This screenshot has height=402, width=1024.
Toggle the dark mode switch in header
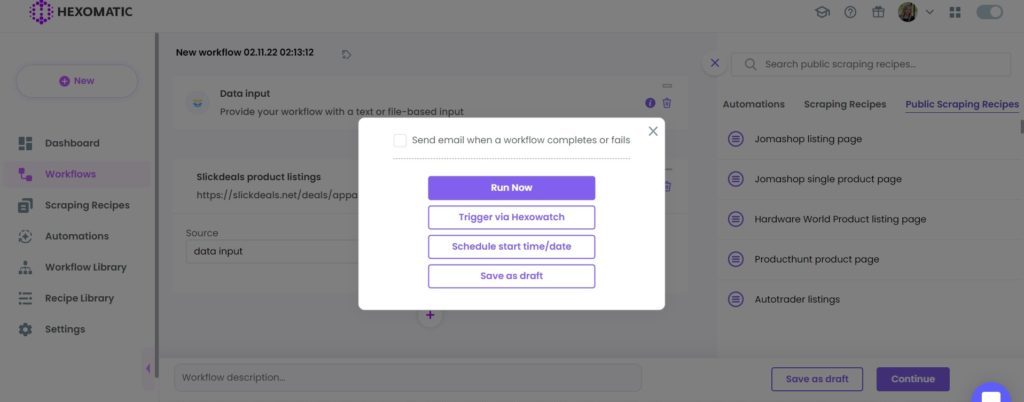[989, 12]
